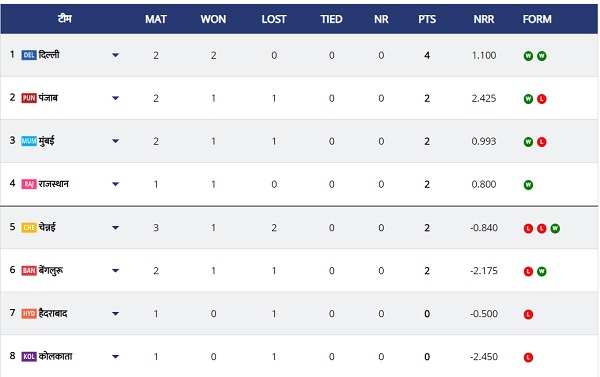Click the HYD team badge icon
The image size is (600, 377).
[29, 314]
